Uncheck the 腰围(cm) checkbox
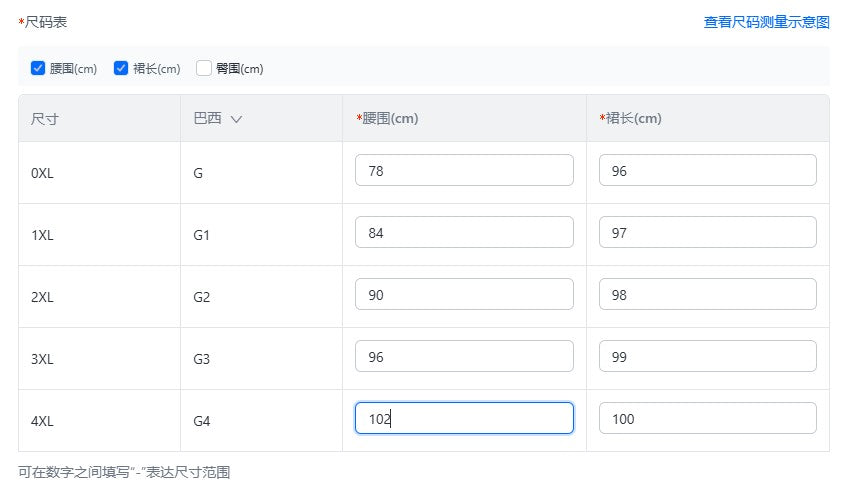Screen dimensions: 850x492 pyautogui.click(x=38, y=69)
